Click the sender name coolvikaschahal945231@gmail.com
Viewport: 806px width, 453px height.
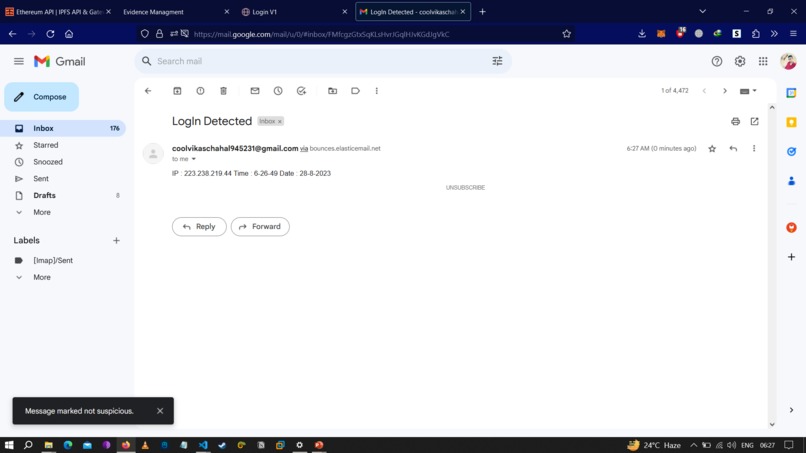click(x=235, y=149)
